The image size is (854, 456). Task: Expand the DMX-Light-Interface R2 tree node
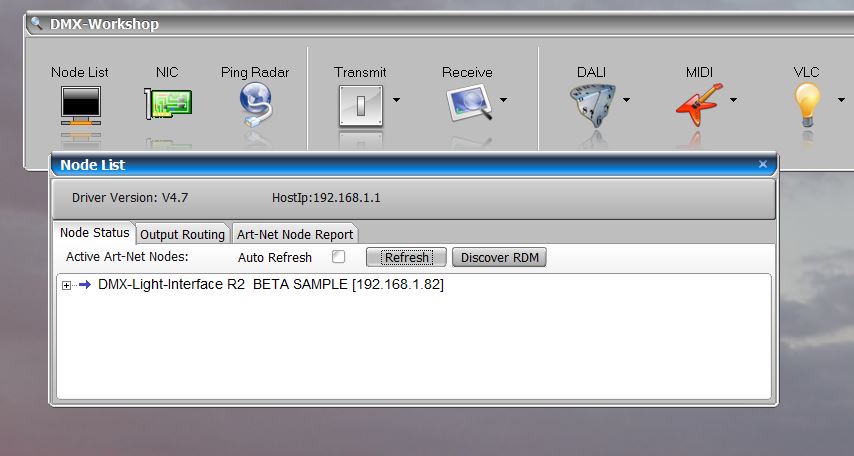pos(67,286)
